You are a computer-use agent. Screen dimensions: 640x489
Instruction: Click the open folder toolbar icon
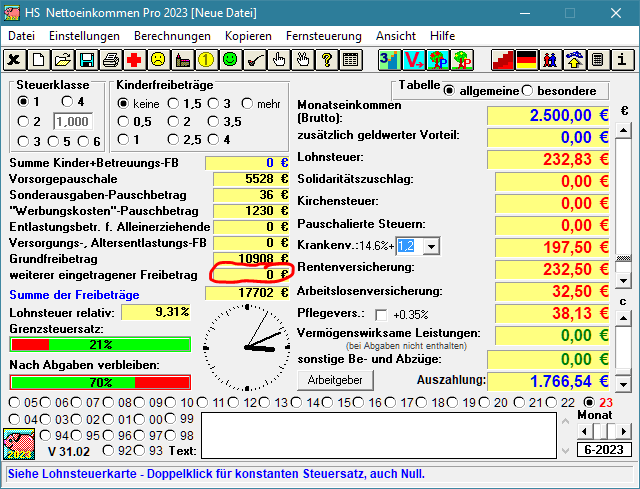[x=63, y=60]
